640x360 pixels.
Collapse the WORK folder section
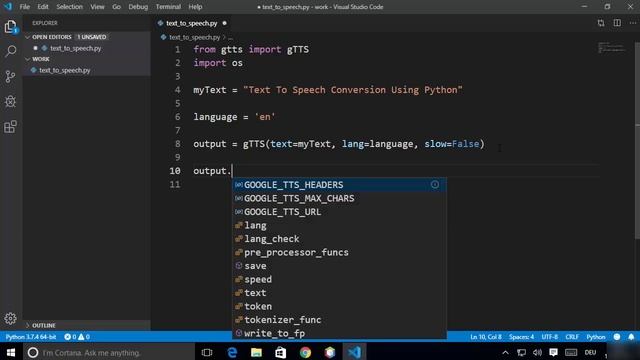(x=87, y=59)
